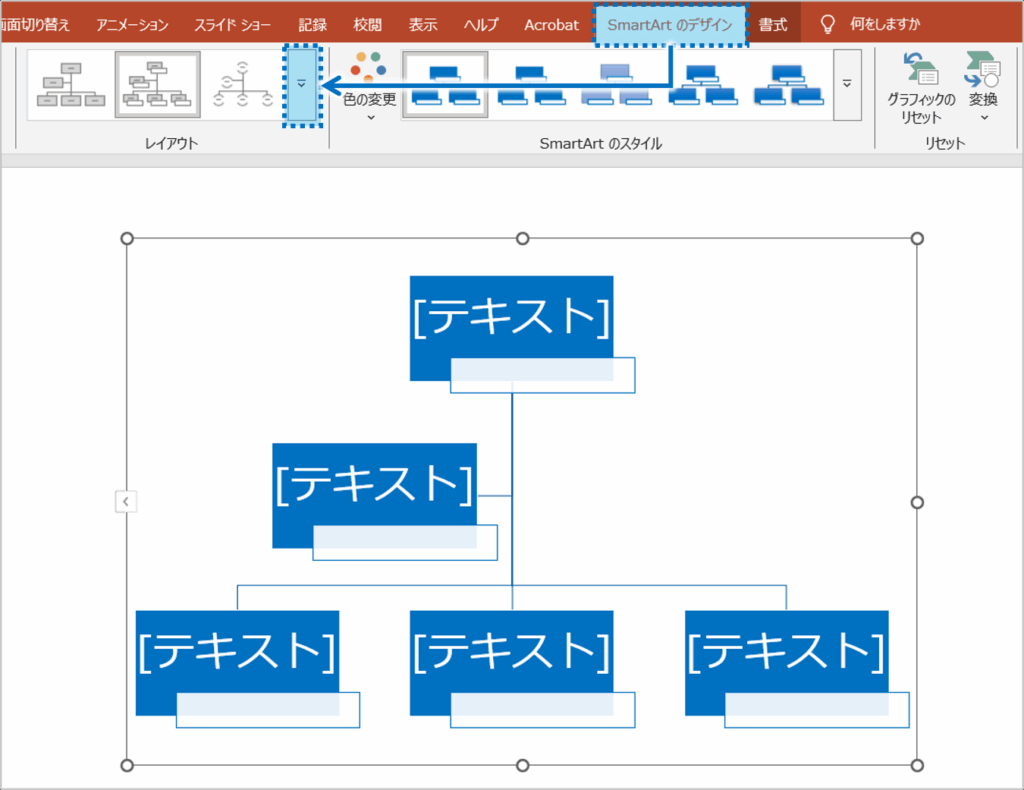Click the 何をしますか lightbulb icon

[828, 23]
